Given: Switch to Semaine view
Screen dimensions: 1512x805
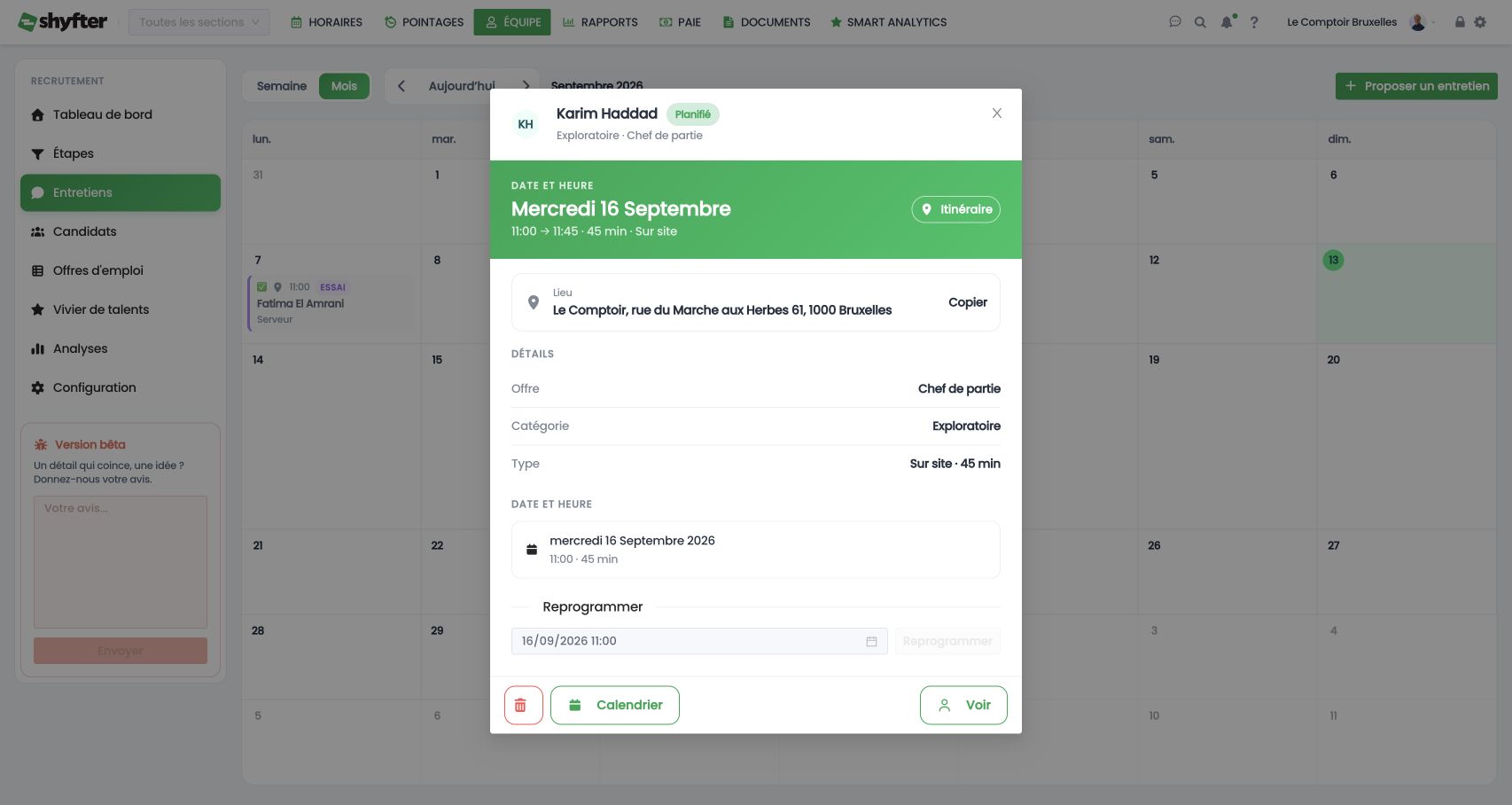Looking at the screenshot, I should (x=282, y=86).
